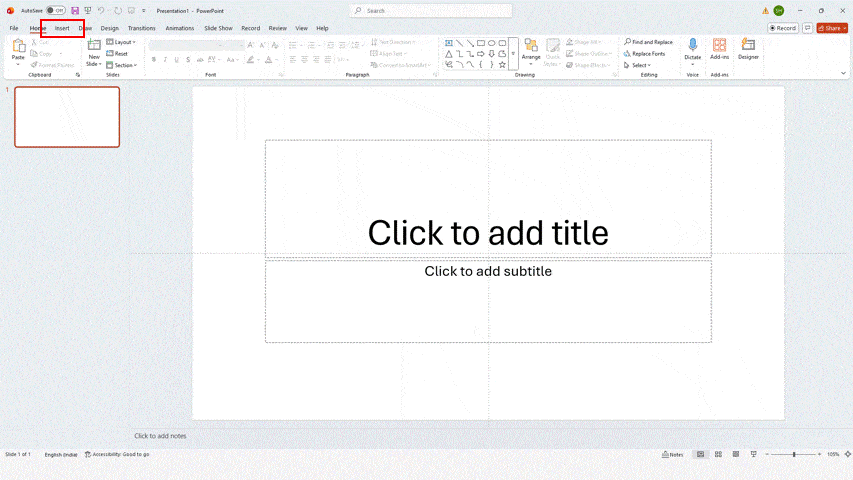Image resolution: width=853 pixels, height=480 pixels.
Task: Click the Decrease Font Size icon
Action: click(263, 46)
